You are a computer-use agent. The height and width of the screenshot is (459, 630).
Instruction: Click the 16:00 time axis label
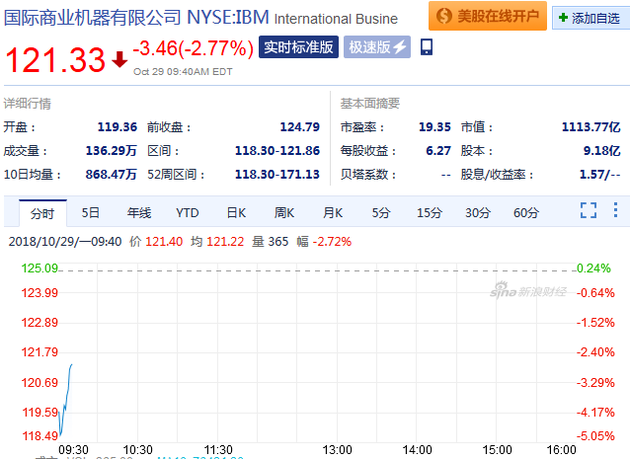pos(561,450)
